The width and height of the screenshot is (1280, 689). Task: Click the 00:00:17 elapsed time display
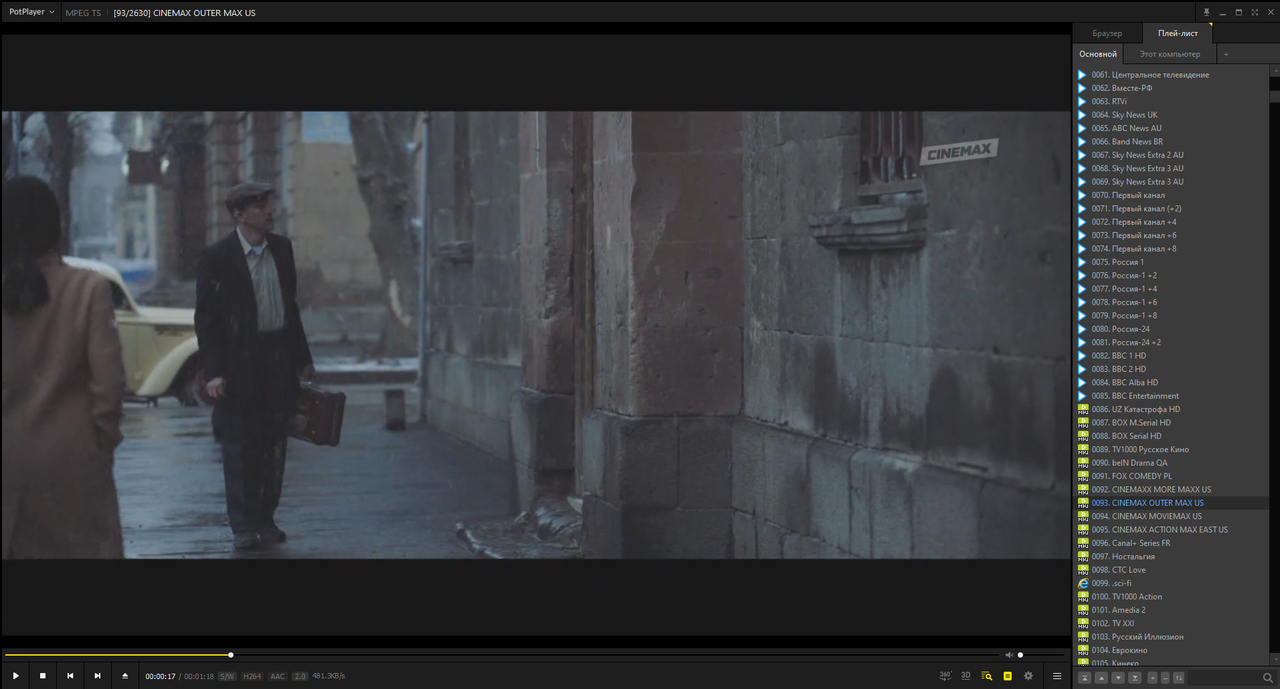[x=161, y=676]
